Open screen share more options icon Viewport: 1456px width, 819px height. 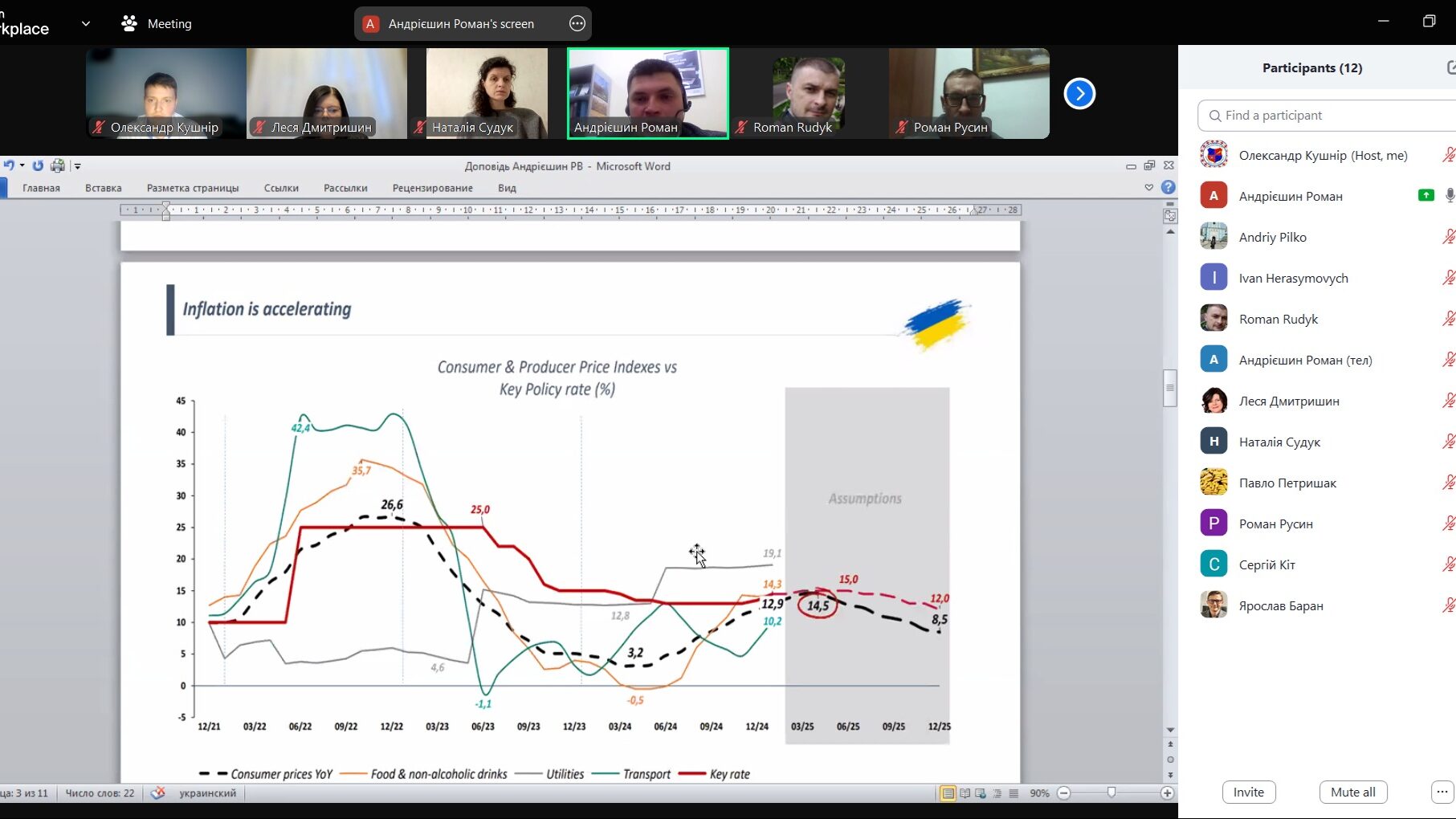click(577, 23)
